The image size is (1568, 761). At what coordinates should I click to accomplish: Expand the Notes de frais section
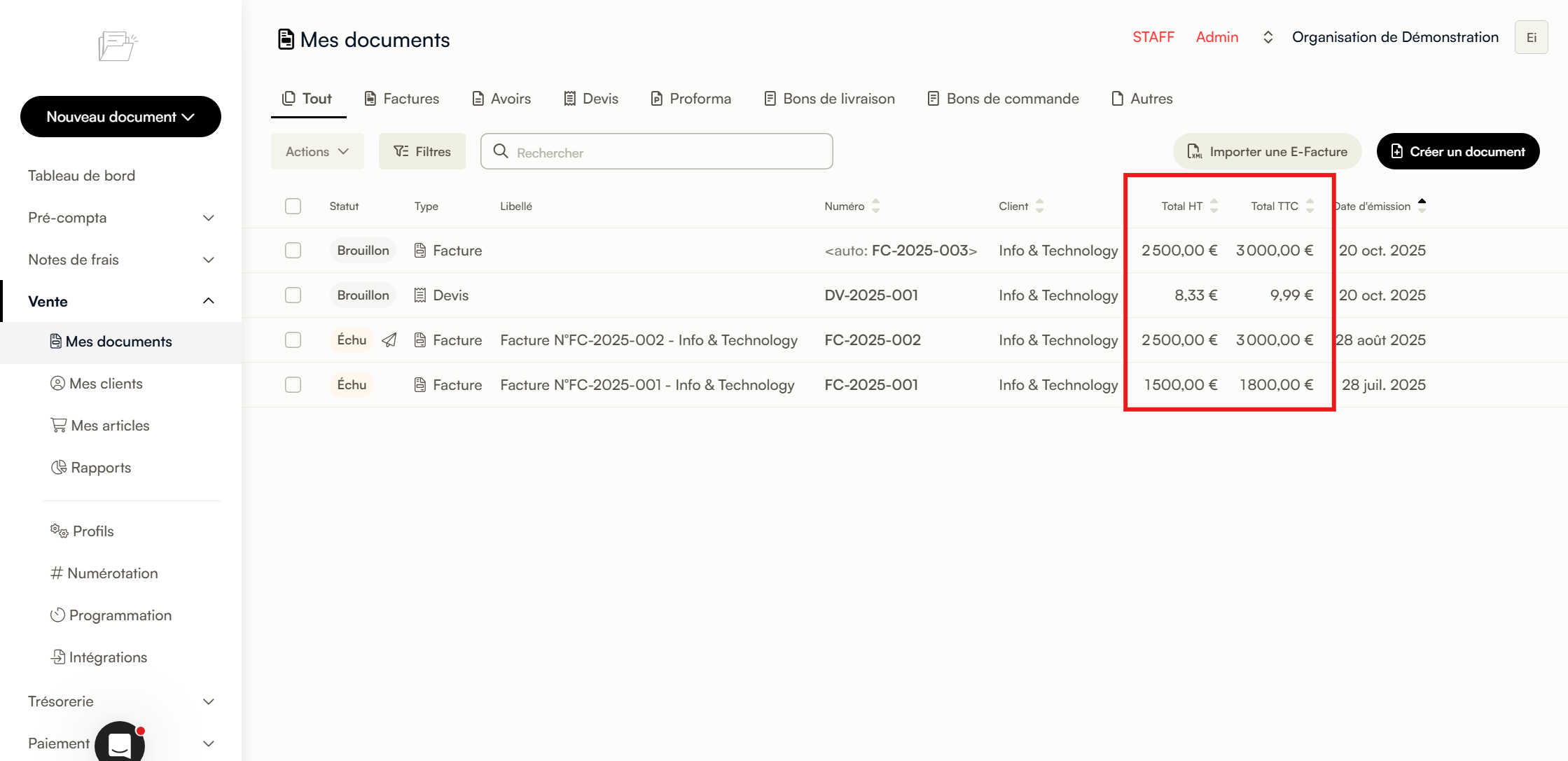120,260
